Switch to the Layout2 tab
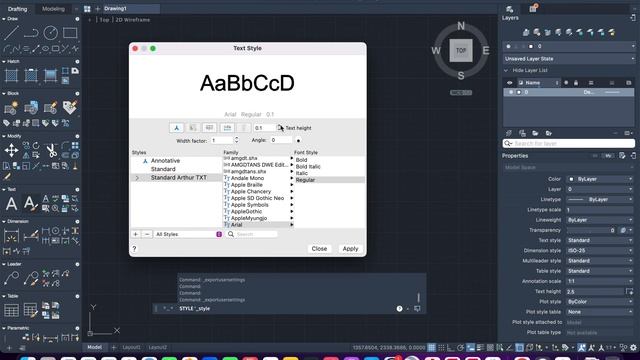The width and height of the screenshot is (640, 360). (x=158, y=347)
